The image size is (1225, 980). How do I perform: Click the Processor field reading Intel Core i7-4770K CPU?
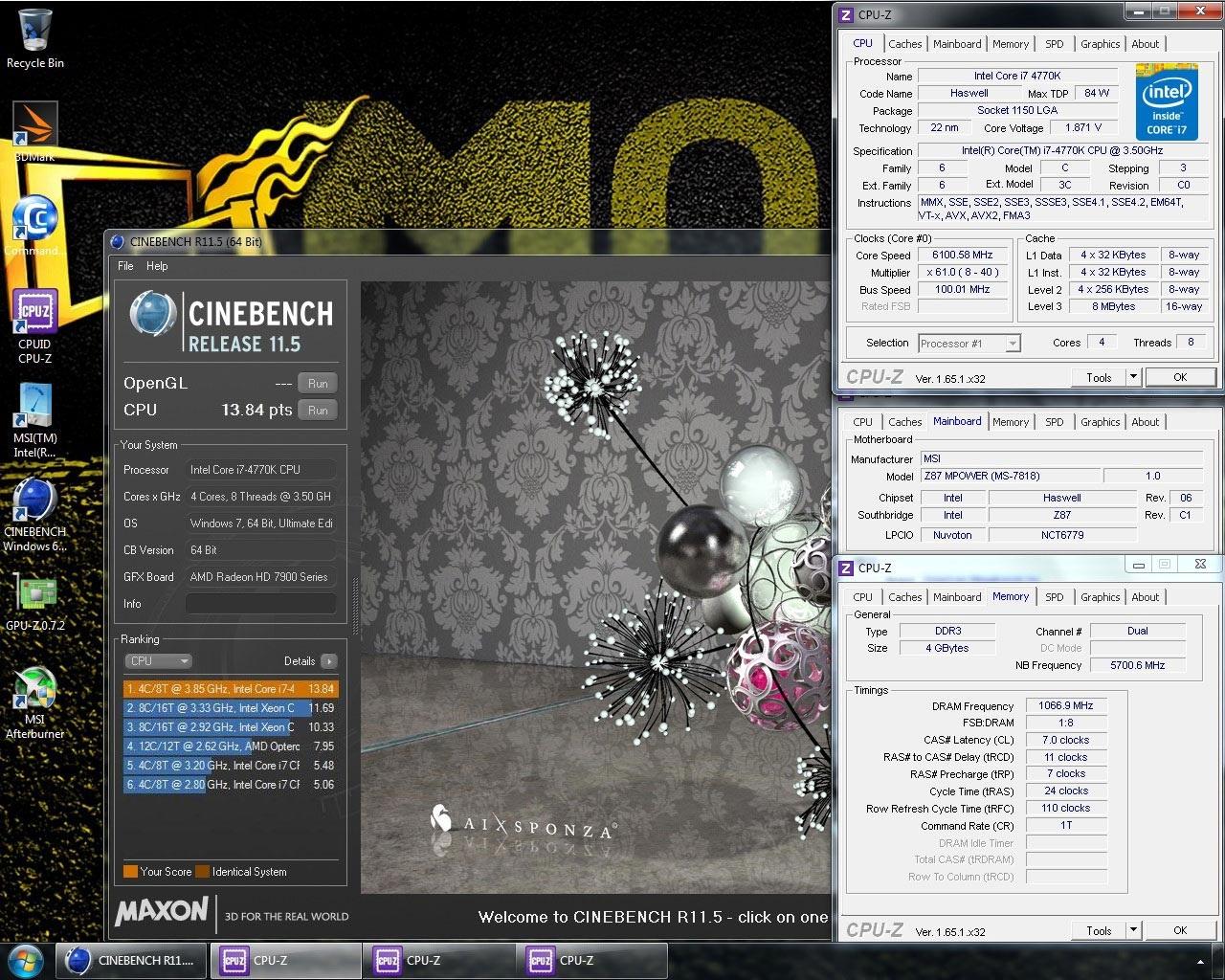[x=260, y=470]
